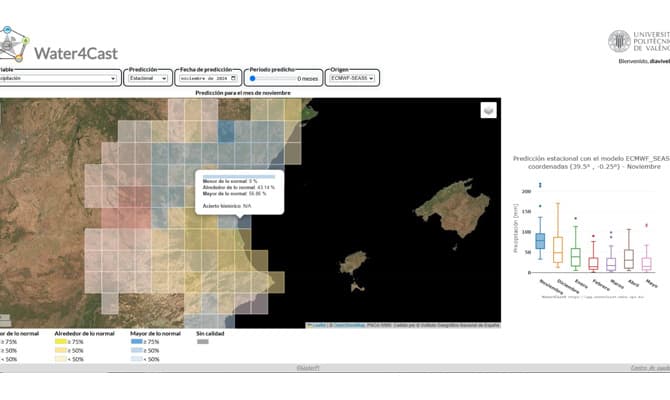Expand the Variable dropdown

click(x=58, y=78)
